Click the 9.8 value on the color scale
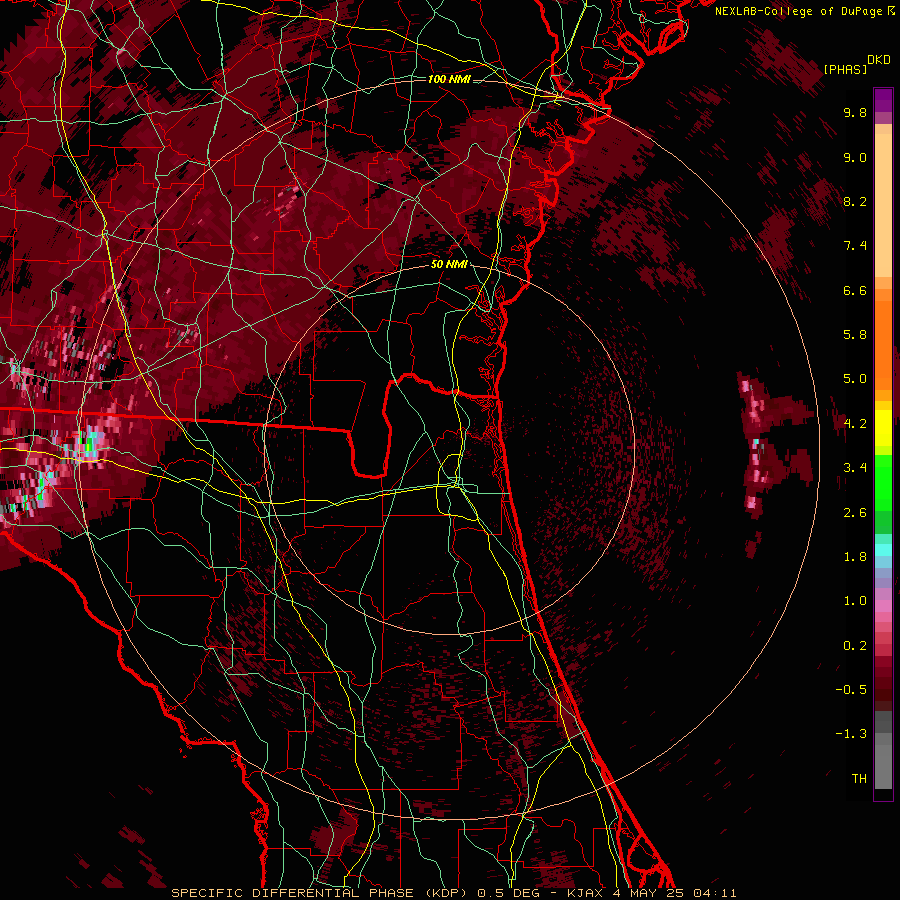The height and width of the screenshot is (900, 900). coord(855,112)
